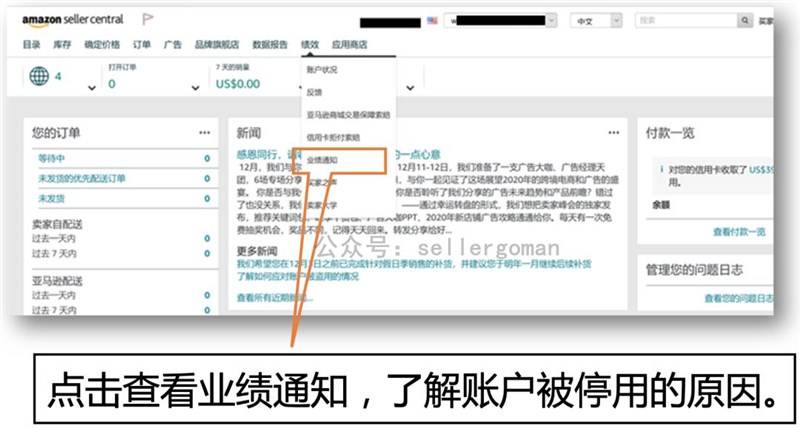The height and width of the screenshot is (428, 800).
Task: Click the 打开订单 count value 0
Action: tap(112, 84)
